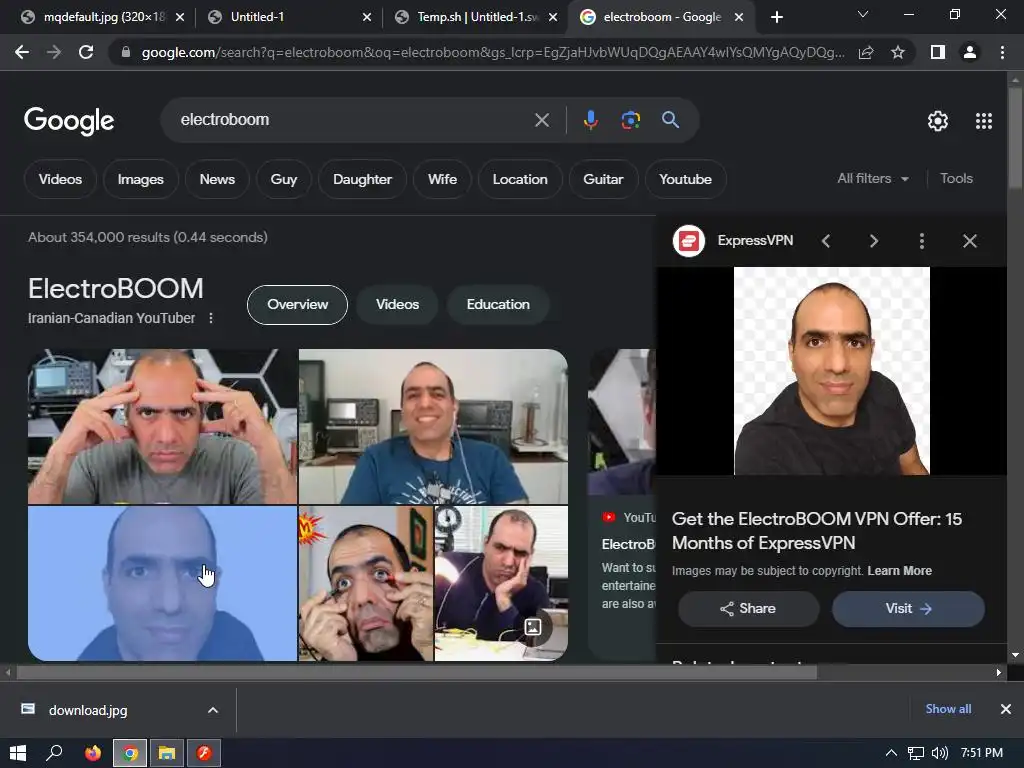
Task: Select the Images search filter
Action: [140, 179]
